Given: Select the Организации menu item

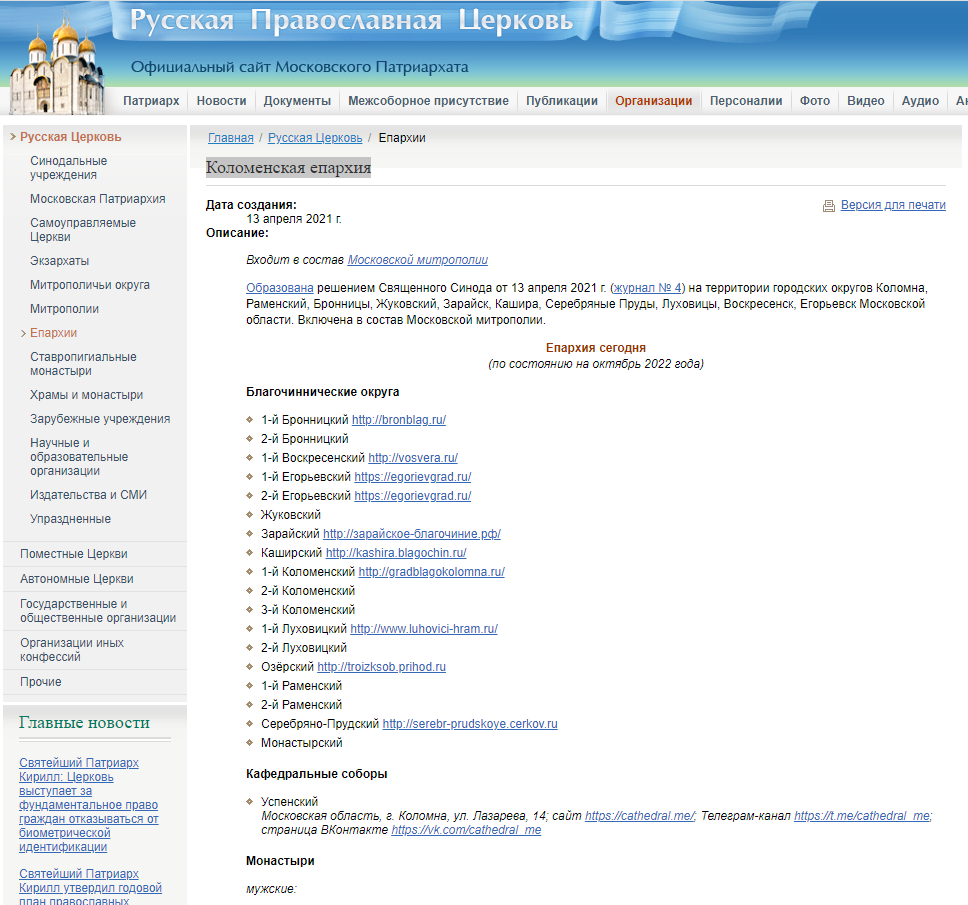Looking at the screenshot, I should coord(653,101).
